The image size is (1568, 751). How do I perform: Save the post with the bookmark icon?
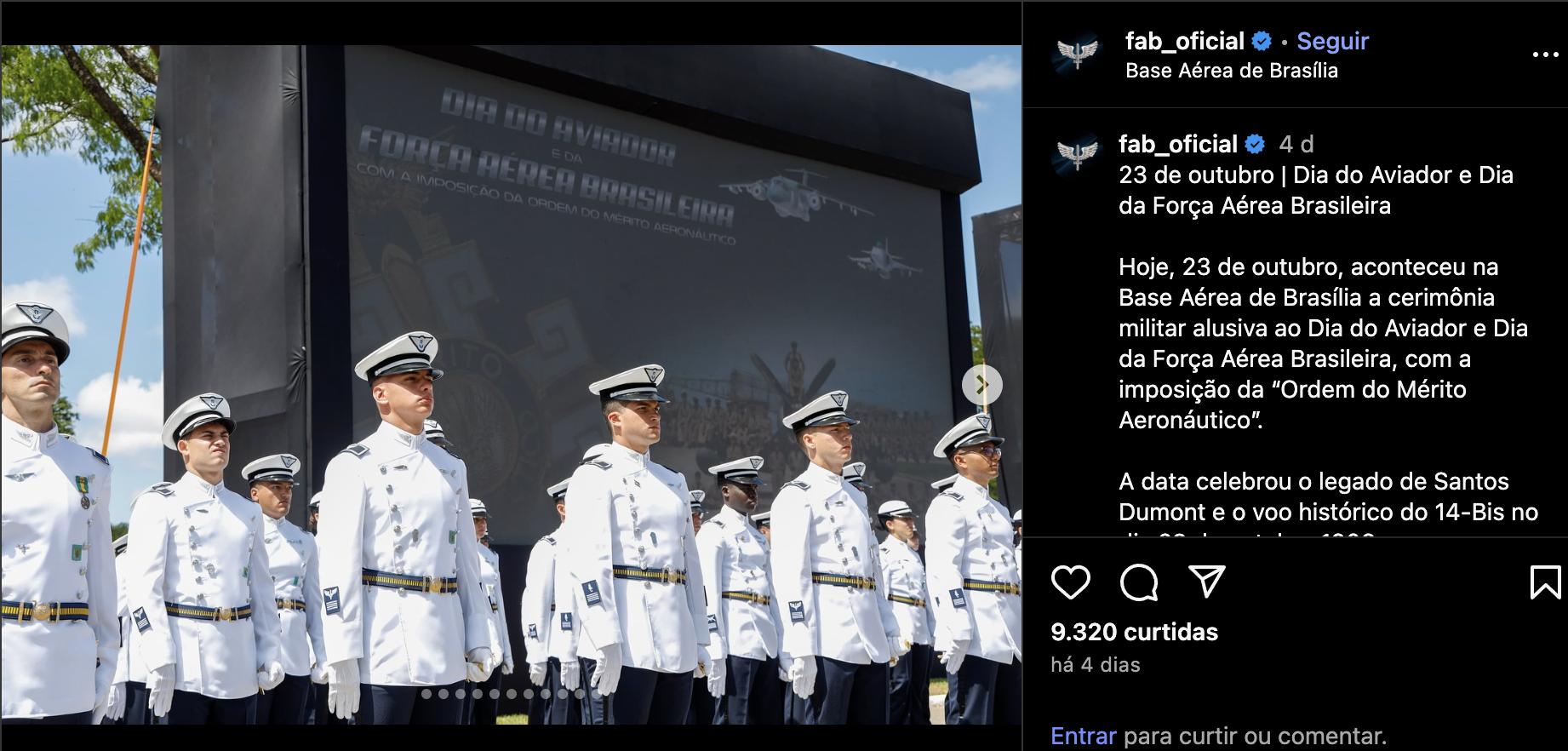pos(1545,582)
